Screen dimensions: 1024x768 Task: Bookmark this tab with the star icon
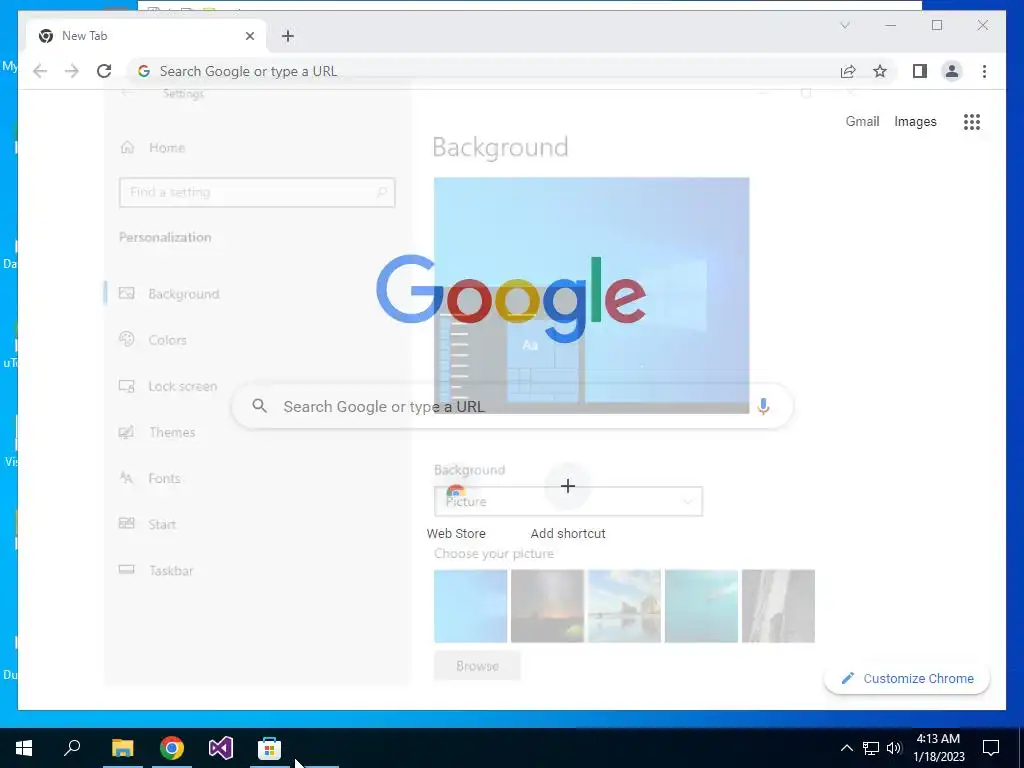880,71
